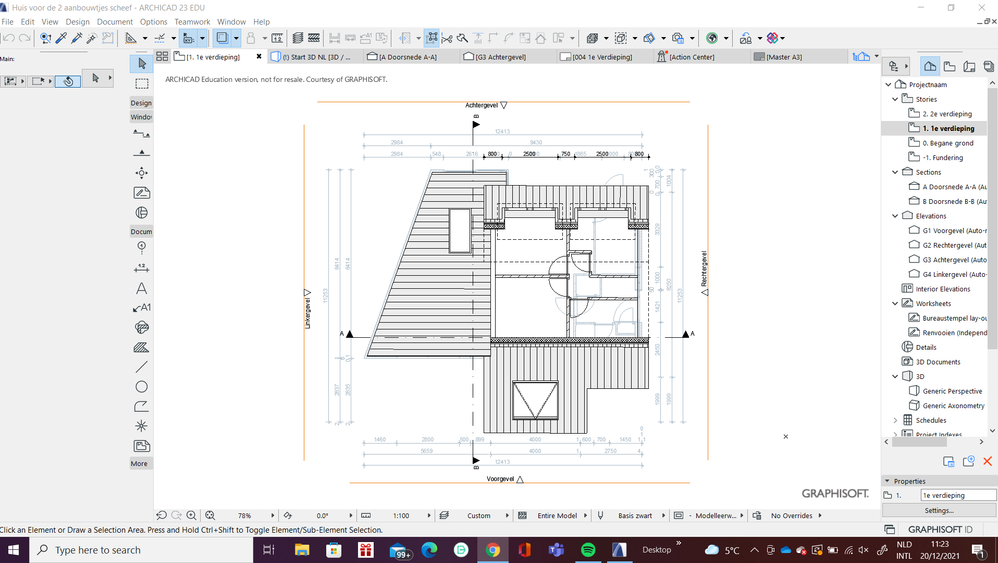Viewport: 998px width, 563px height.
Task: Open No Overrides graphic override dropdown
Action: pyautogui.click(x=820, y=515)
